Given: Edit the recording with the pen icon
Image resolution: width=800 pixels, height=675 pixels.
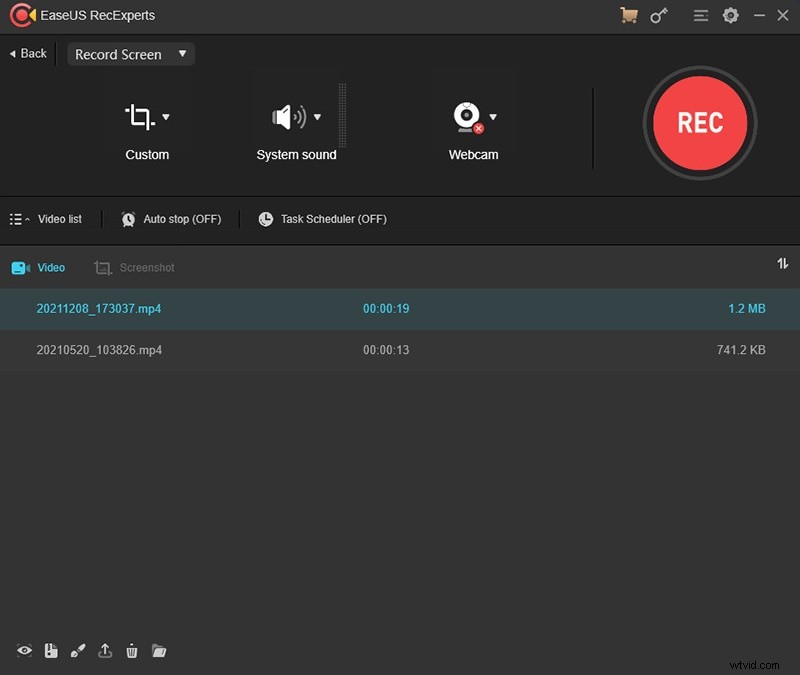Looking at the screenshot, I should point(78,651).
